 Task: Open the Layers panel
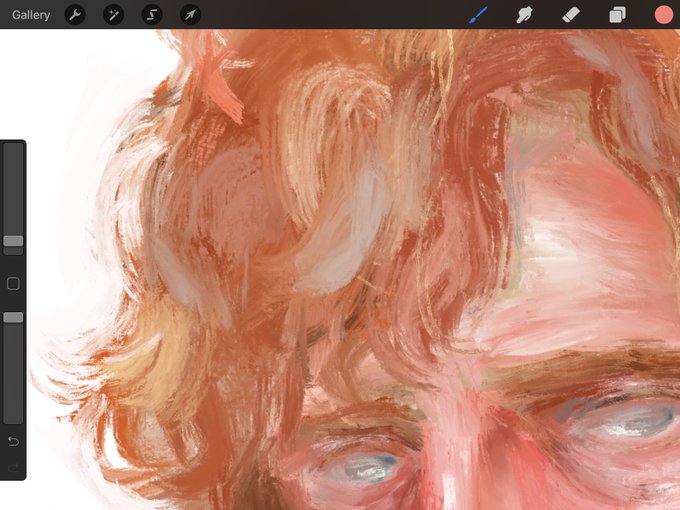(x=617, y=15)
